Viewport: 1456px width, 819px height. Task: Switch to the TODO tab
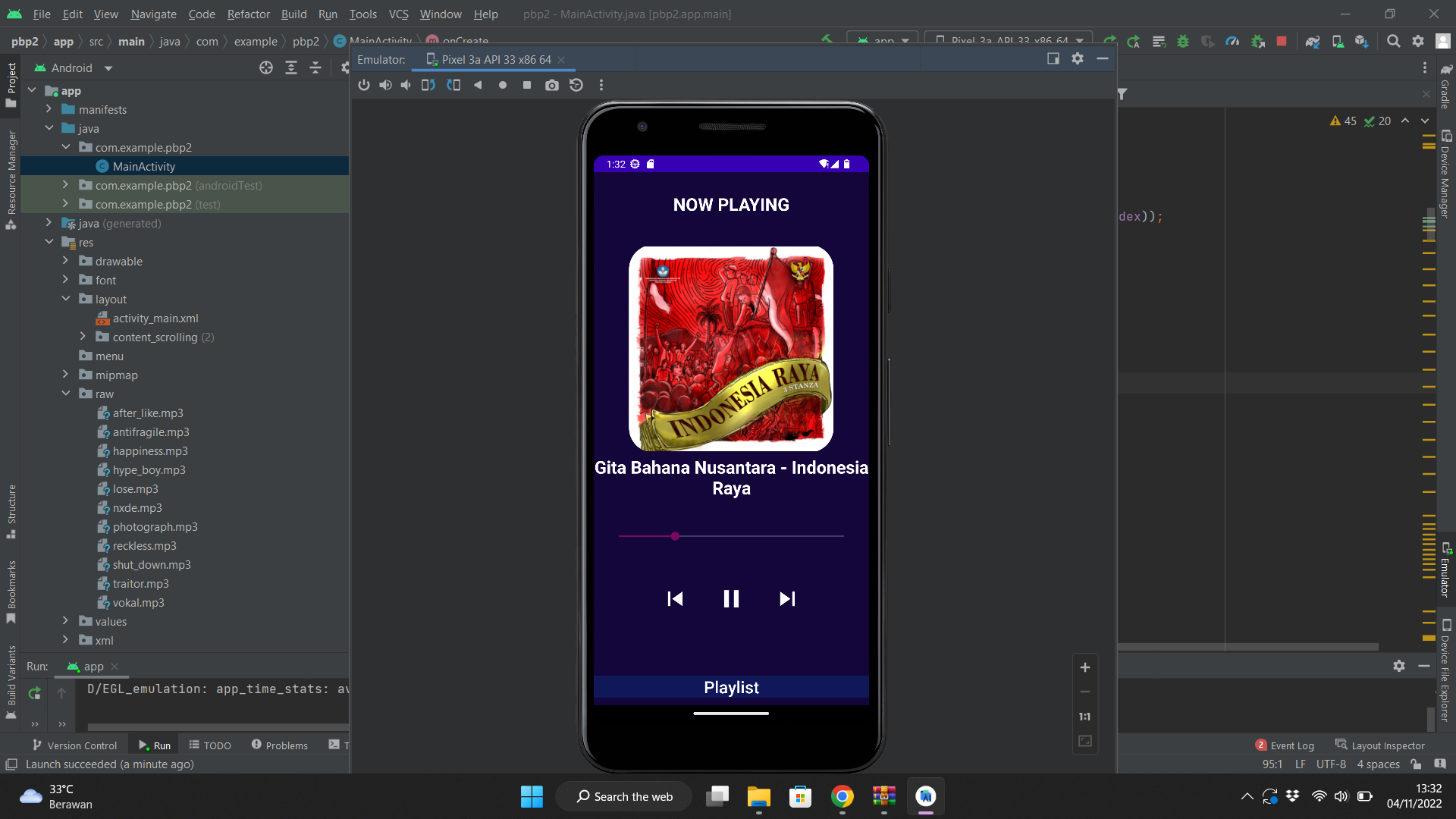pos(210,745)
